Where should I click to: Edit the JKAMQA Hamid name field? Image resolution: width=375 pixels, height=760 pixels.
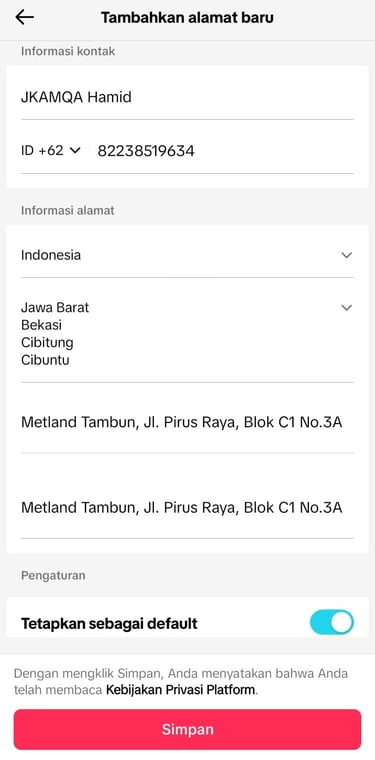pyautogui.click(x=187, y=97)
